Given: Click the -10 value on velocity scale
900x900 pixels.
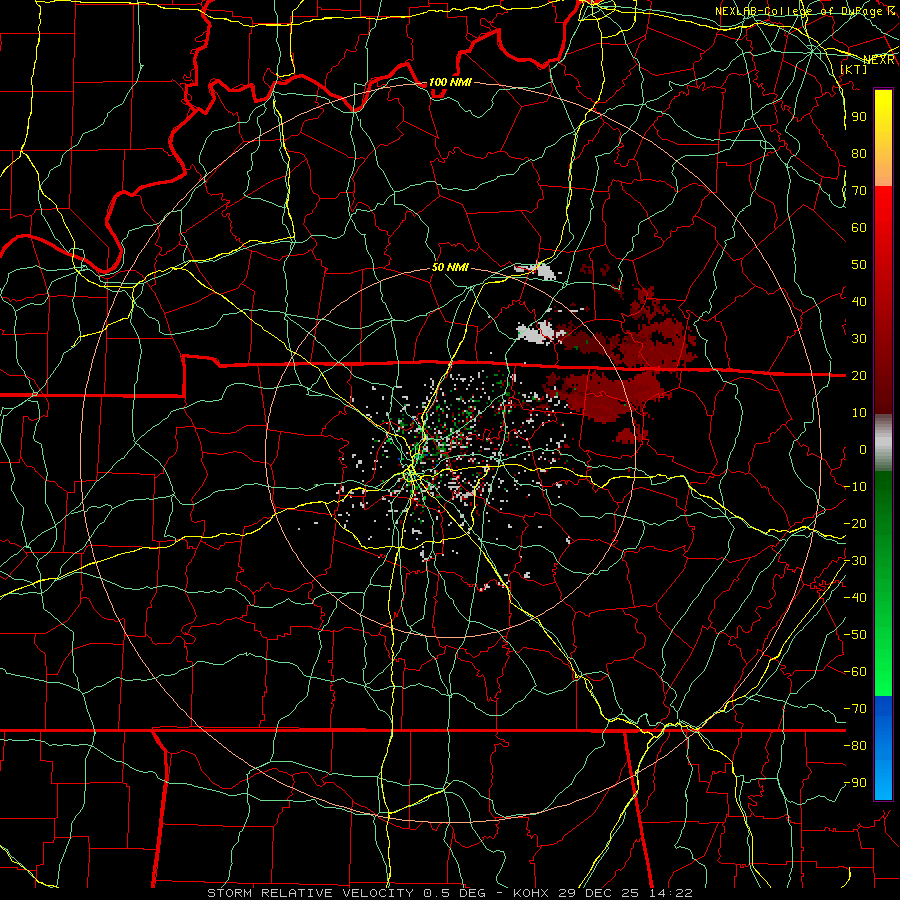Looking at the screenshot, I should 855,487.
